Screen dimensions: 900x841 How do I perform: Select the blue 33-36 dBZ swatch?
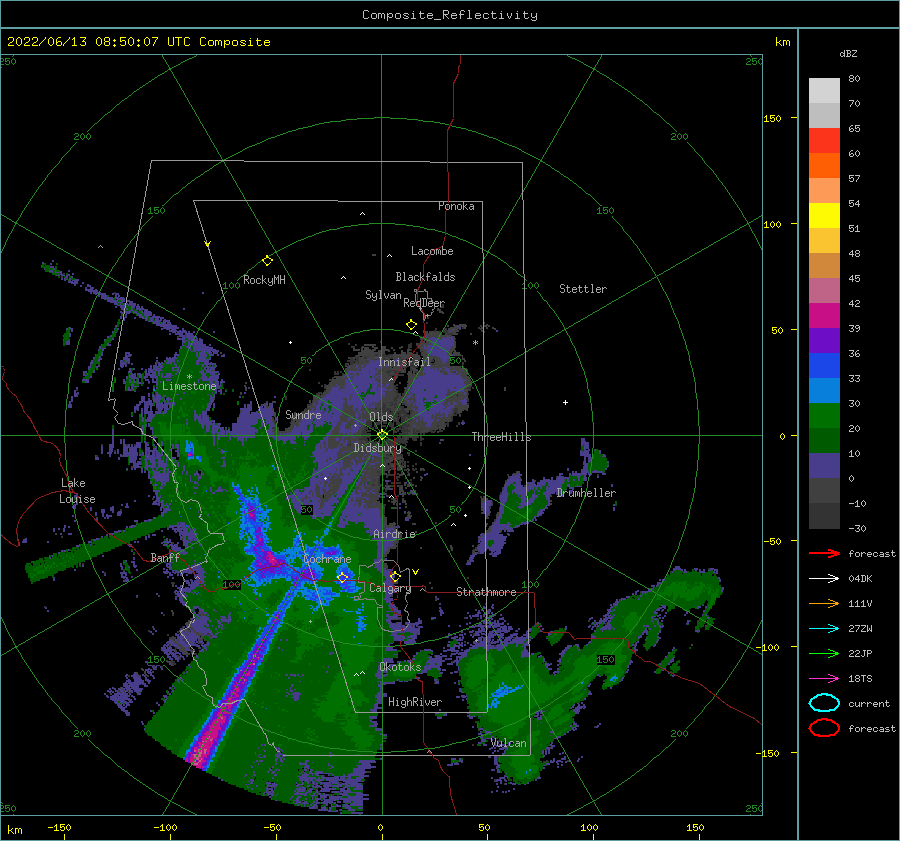[x=824, y=365]
